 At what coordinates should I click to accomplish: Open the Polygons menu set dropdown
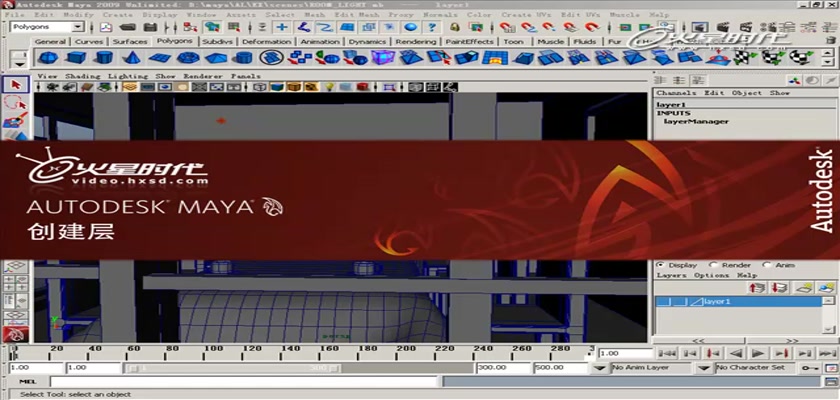pyautogui.click(x=78, y=27)
